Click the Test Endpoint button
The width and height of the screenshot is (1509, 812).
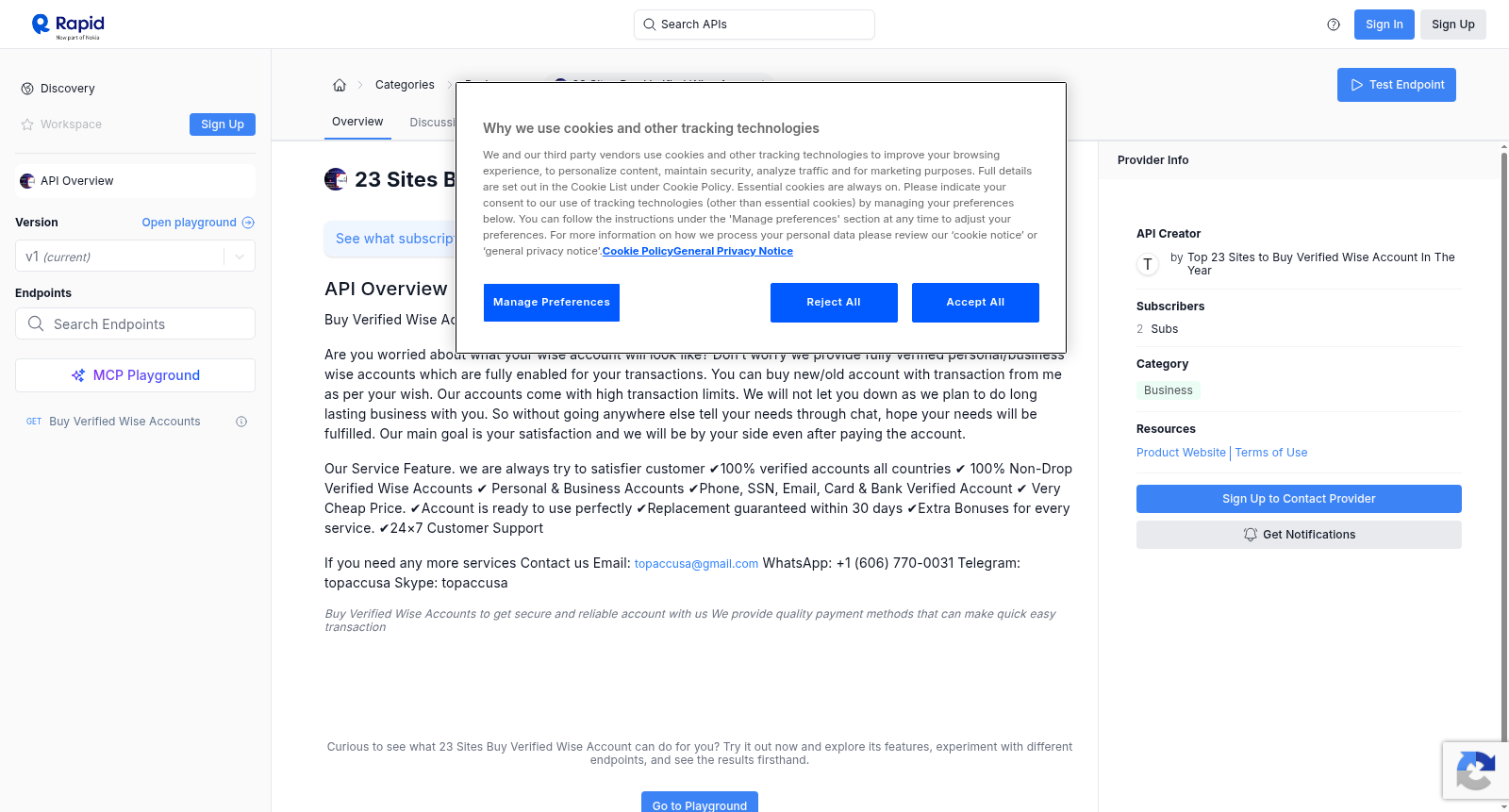pyautogui.click(x=1397, y=85)
